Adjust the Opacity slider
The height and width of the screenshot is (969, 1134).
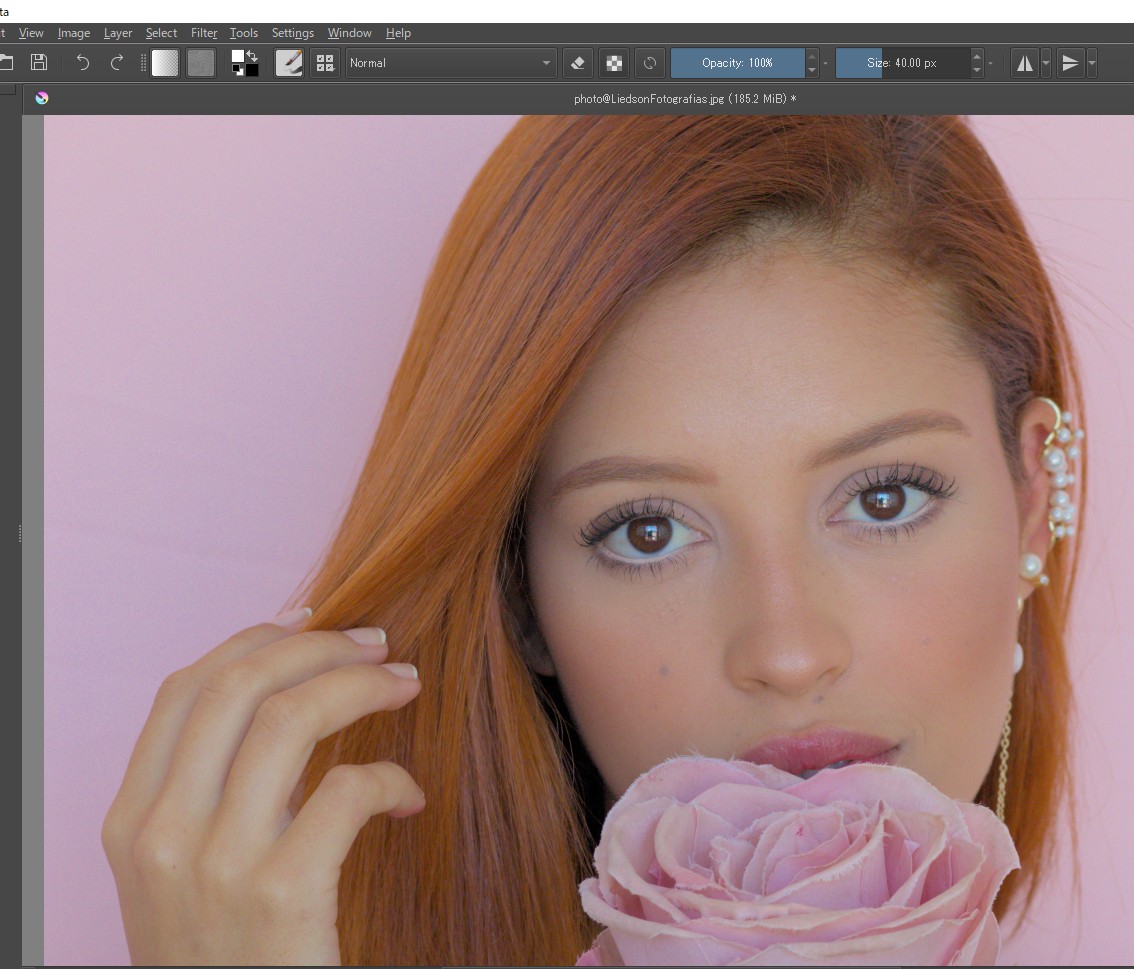tap(740, 62)
